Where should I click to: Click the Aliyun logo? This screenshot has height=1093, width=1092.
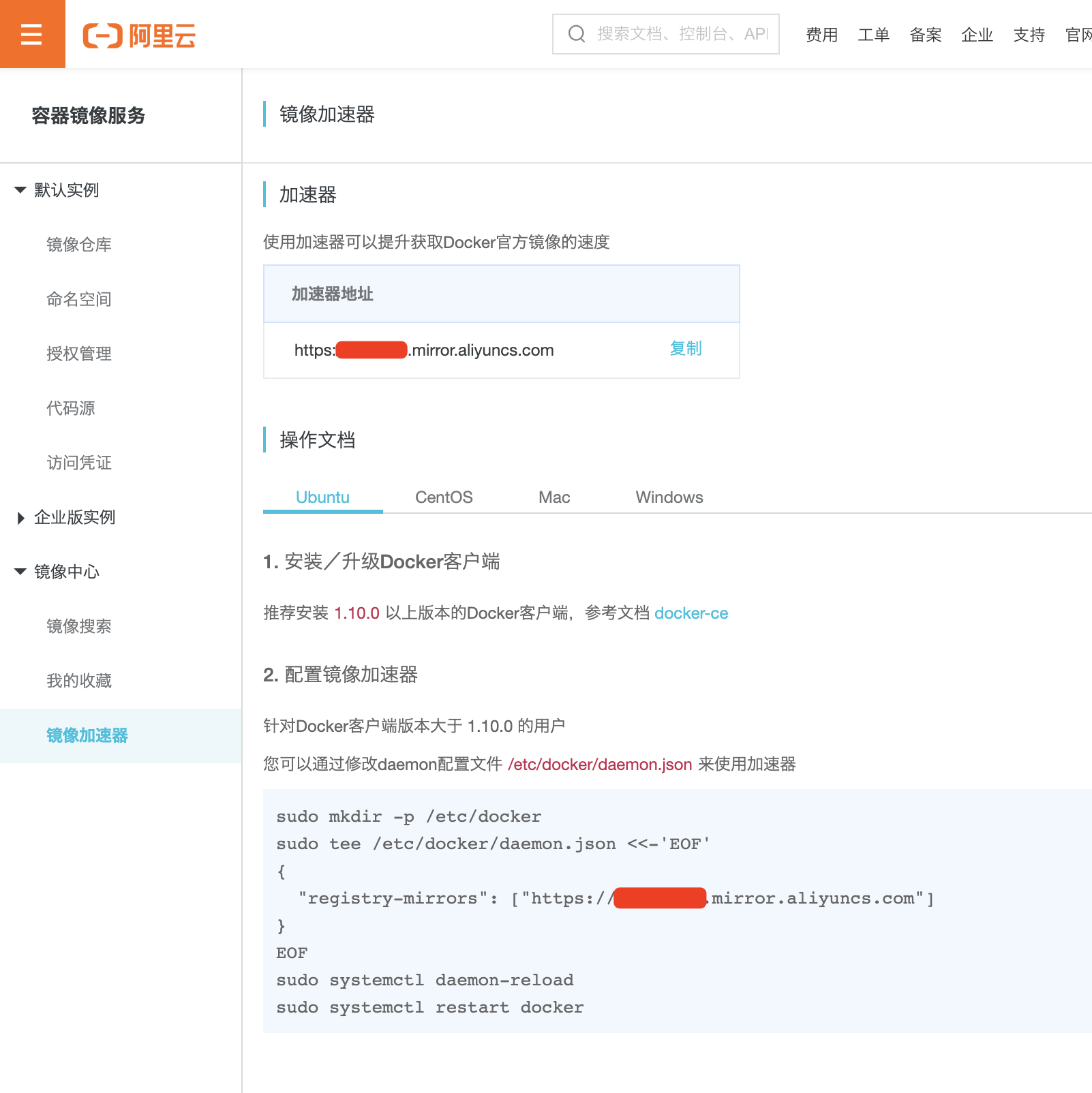point(139,35)
